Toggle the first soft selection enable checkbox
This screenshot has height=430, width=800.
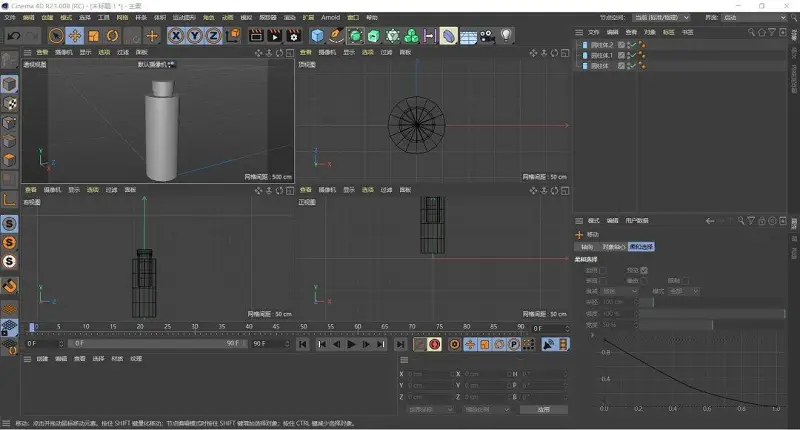603,270
